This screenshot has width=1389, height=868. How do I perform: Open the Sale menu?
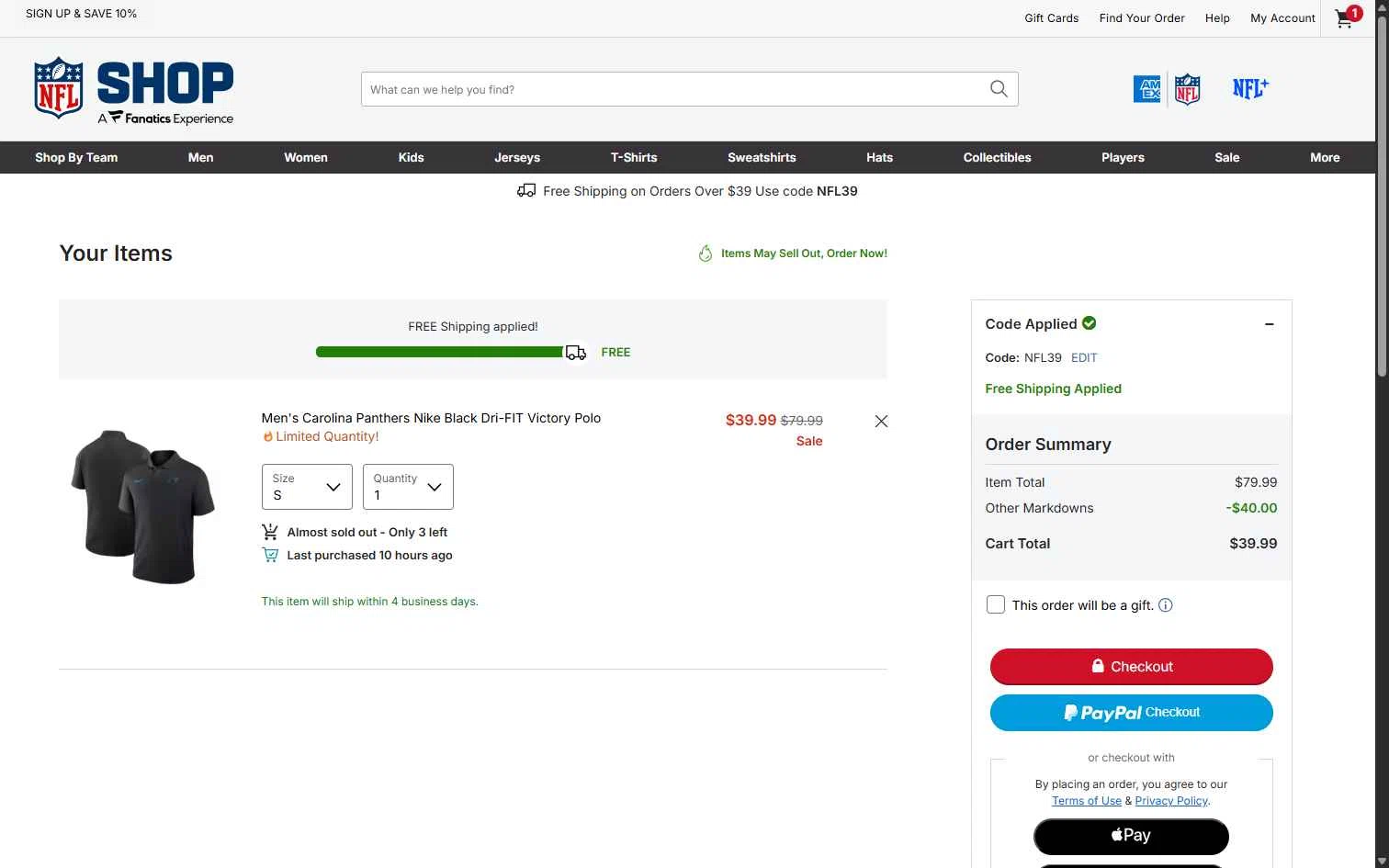(x=1226, y=158)
